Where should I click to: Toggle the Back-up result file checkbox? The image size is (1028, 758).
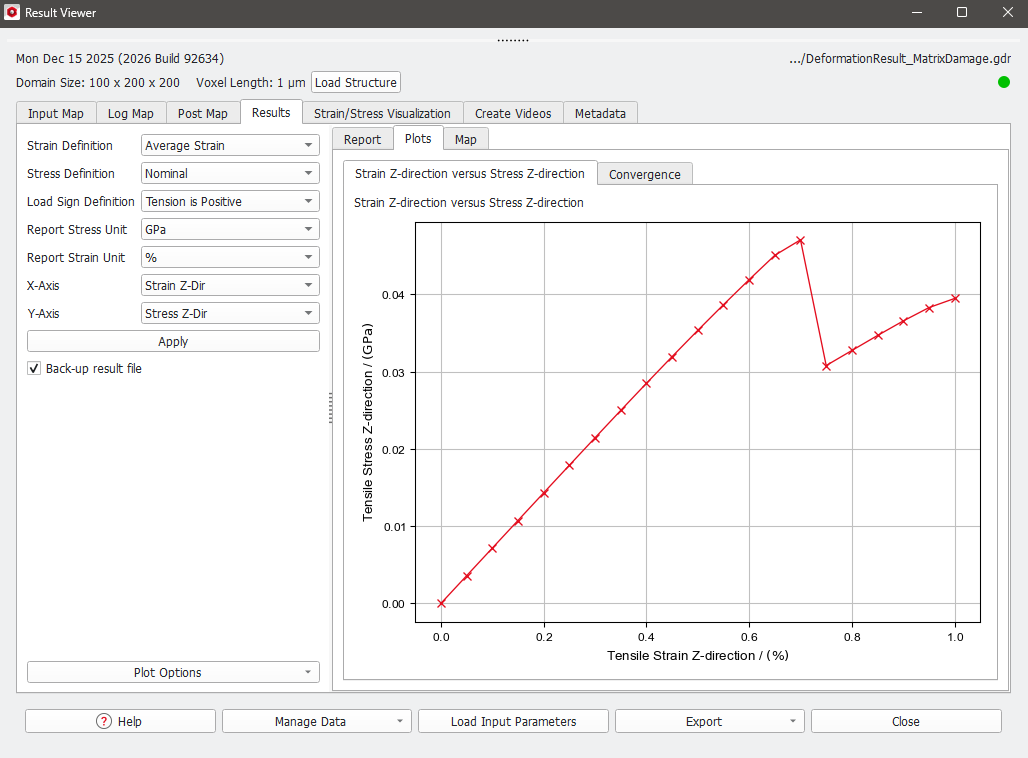point(34,369)
